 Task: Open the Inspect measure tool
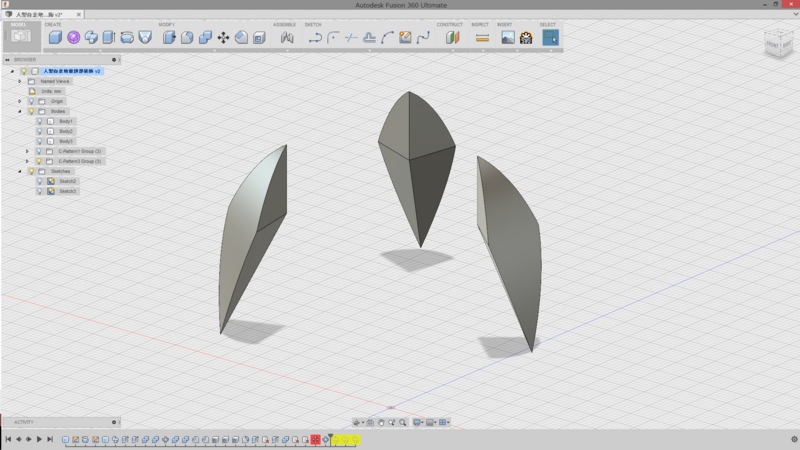[x=482, y=38]
